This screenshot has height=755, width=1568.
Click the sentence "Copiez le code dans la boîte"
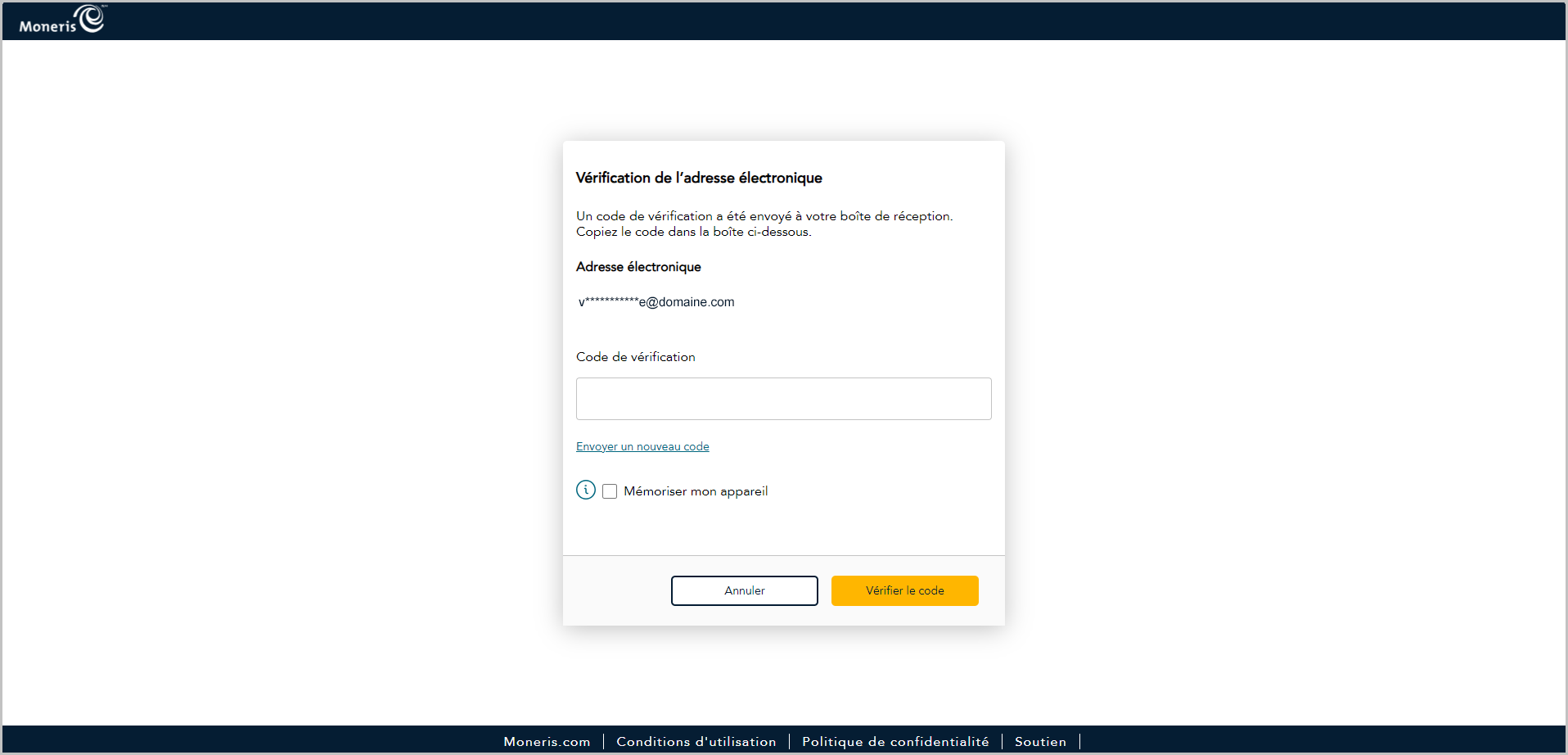click(693, 232)
